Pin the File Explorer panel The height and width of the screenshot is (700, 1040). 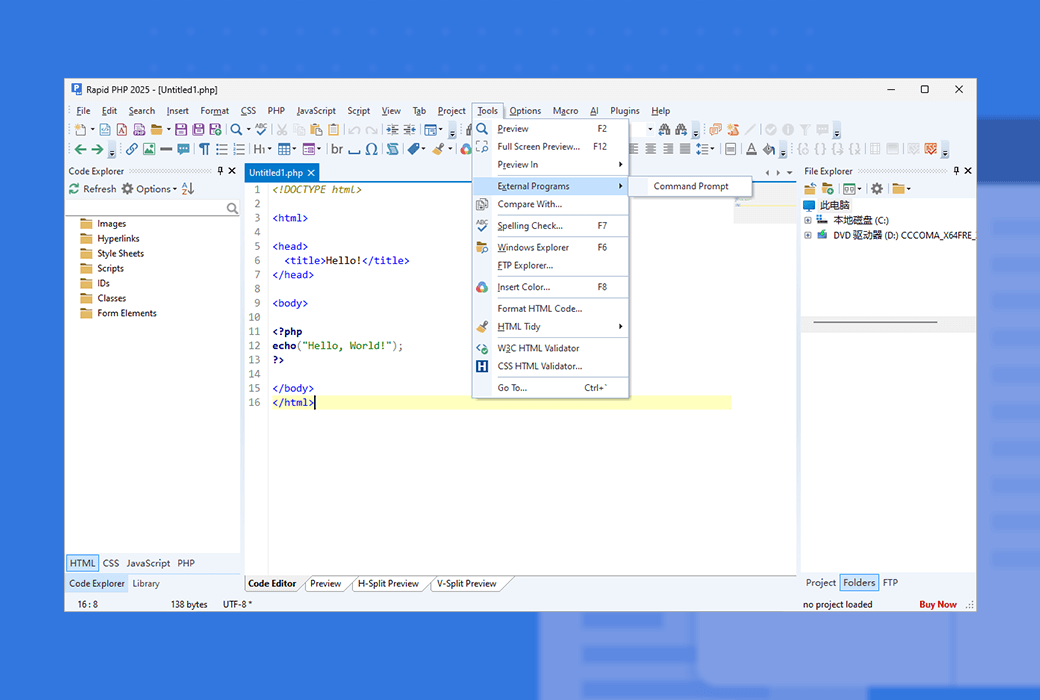tap(956, 171)
